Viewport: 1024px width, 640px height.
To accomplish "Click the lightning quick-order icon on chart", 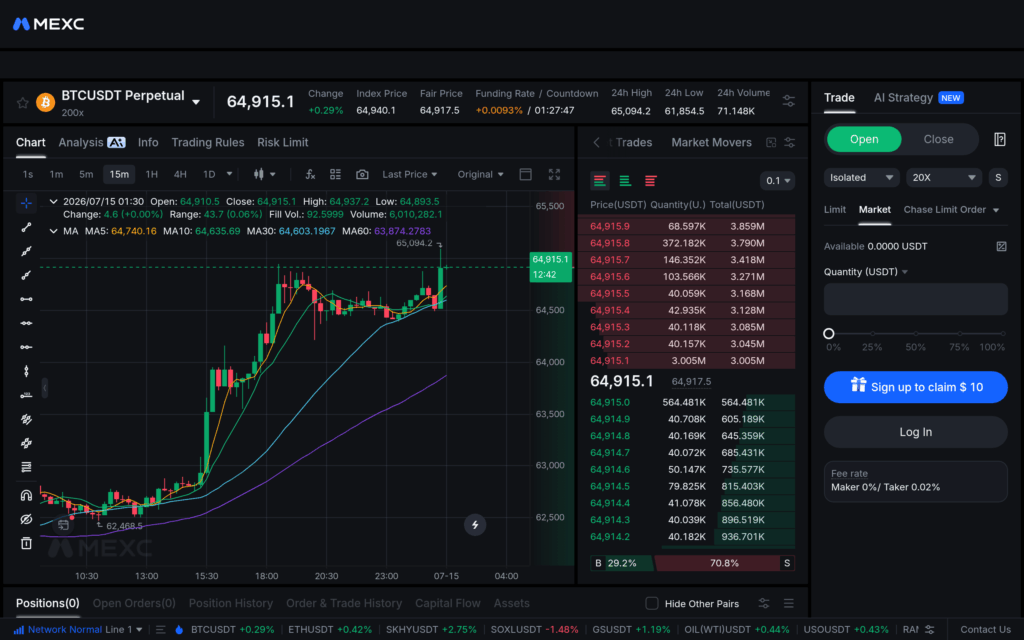I will click(x=475, y=524).
